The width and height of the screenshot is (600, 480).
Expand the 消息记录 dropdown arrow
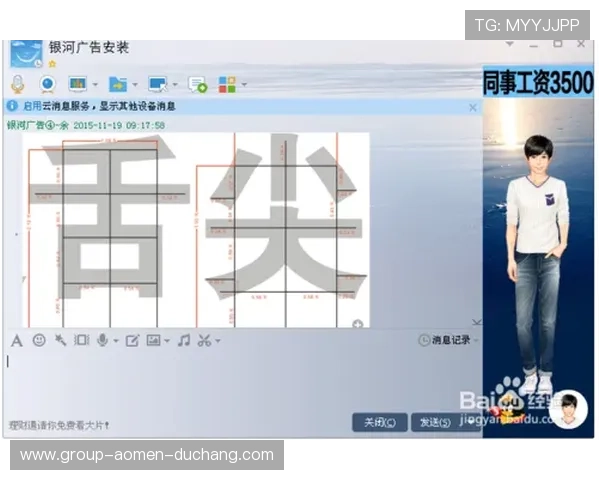[x=476, y=340]
